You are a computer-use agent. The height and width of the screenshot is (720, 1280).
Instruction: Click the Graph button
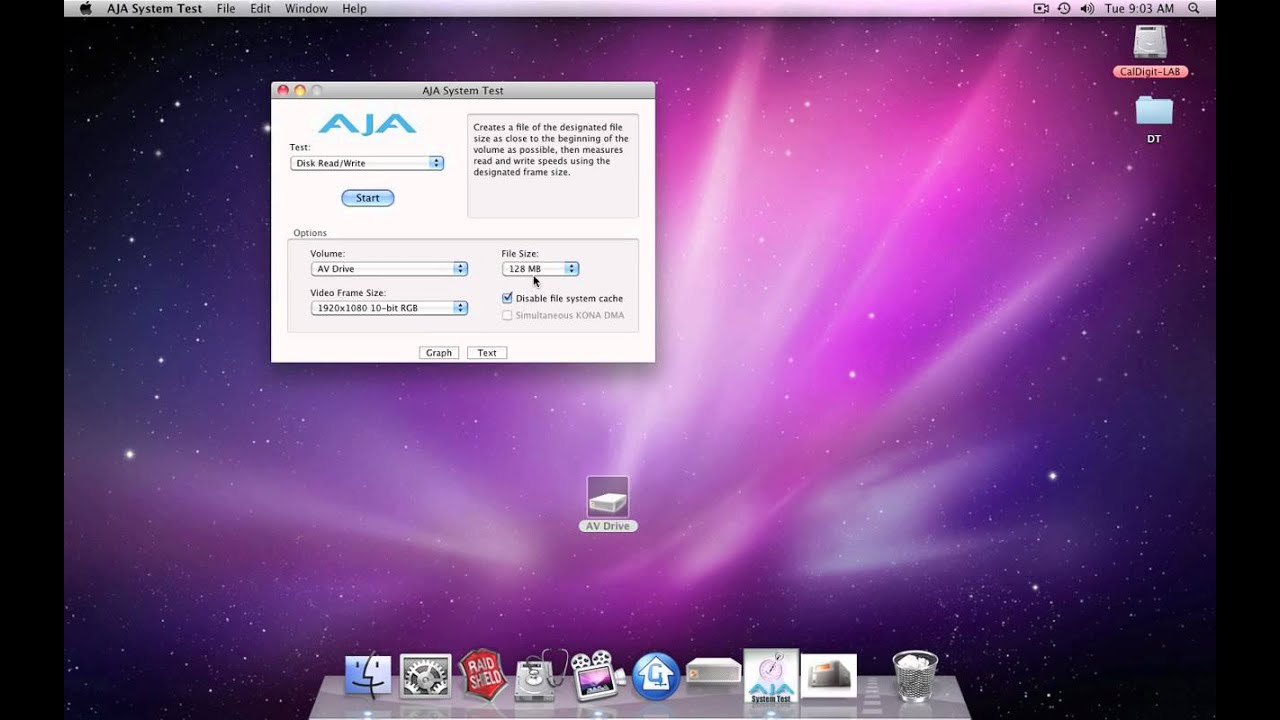coord(439,353)
